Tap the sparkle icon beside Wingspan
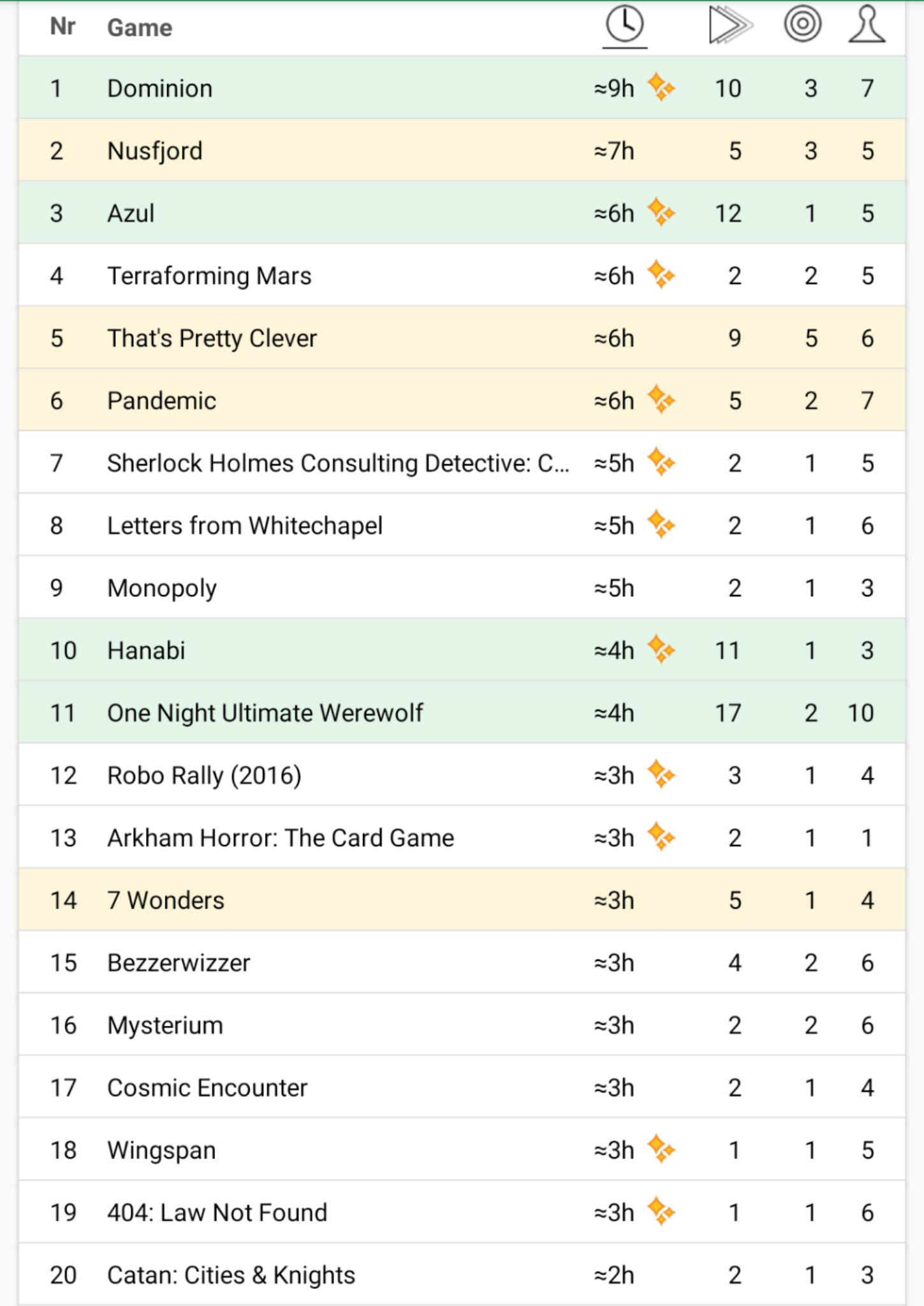 661,1148
